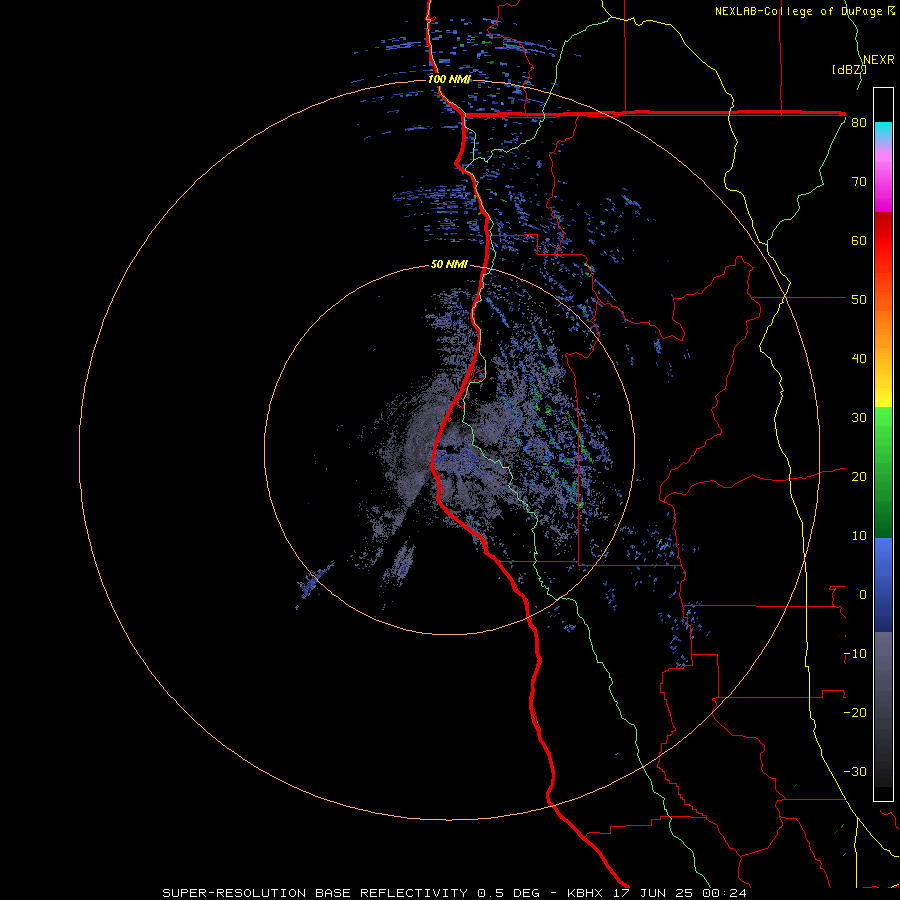The image size is (900, 900).
Task: Click the 70 value on reflectivity scale
Action: [859, 182]
